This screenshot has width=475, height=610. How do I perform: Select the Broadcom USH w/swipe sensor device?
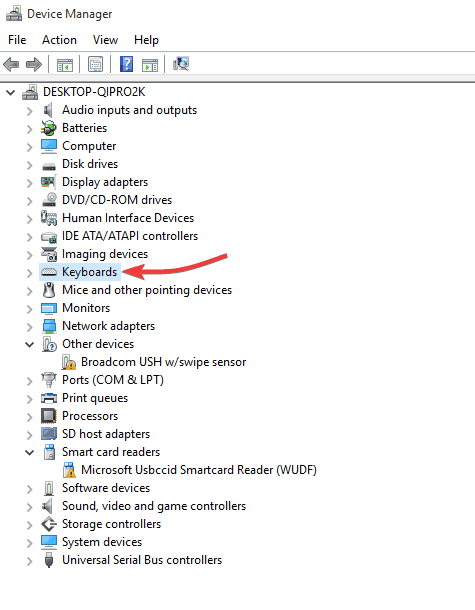tap(163, 362)
